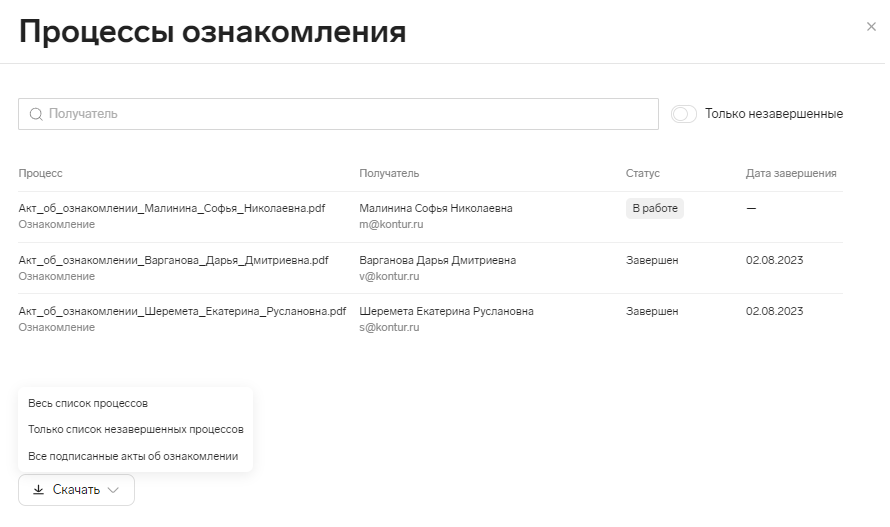Open the Скачать dropdown button
The width and height of the screenshot is (890, 527).
tap(76, 490)
